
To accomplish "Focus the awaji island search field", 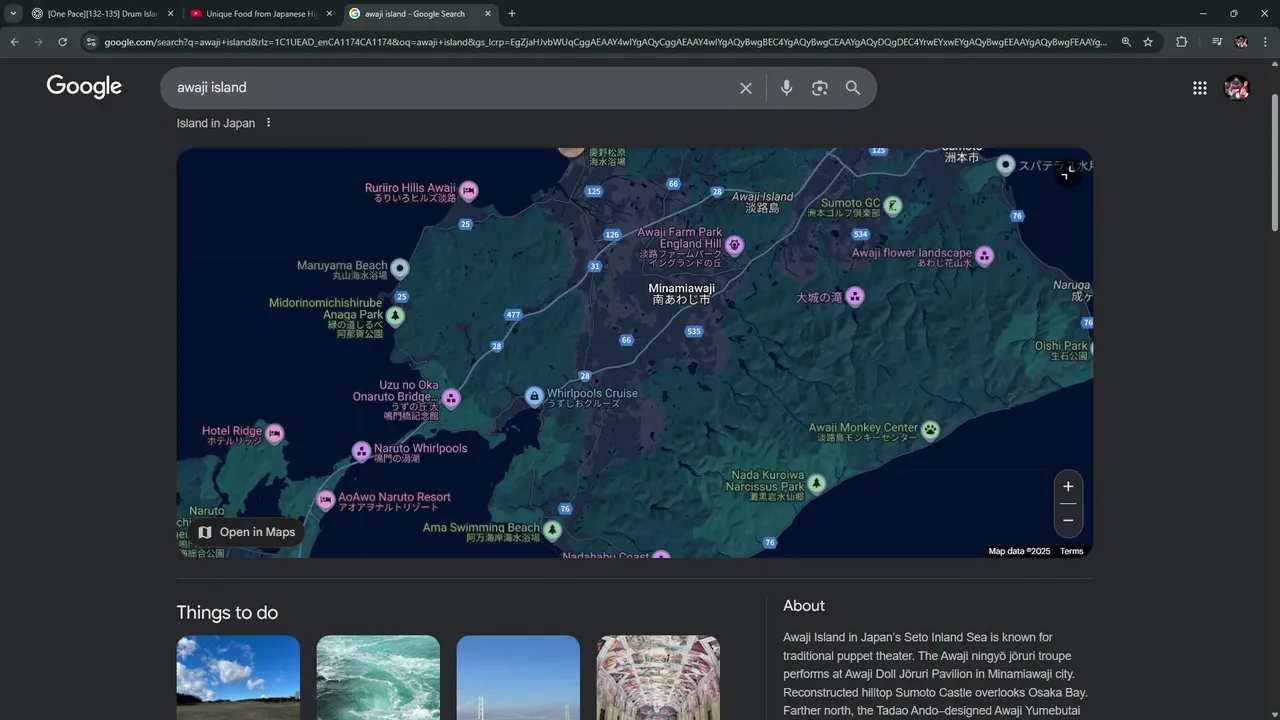I will pos(450,88).
